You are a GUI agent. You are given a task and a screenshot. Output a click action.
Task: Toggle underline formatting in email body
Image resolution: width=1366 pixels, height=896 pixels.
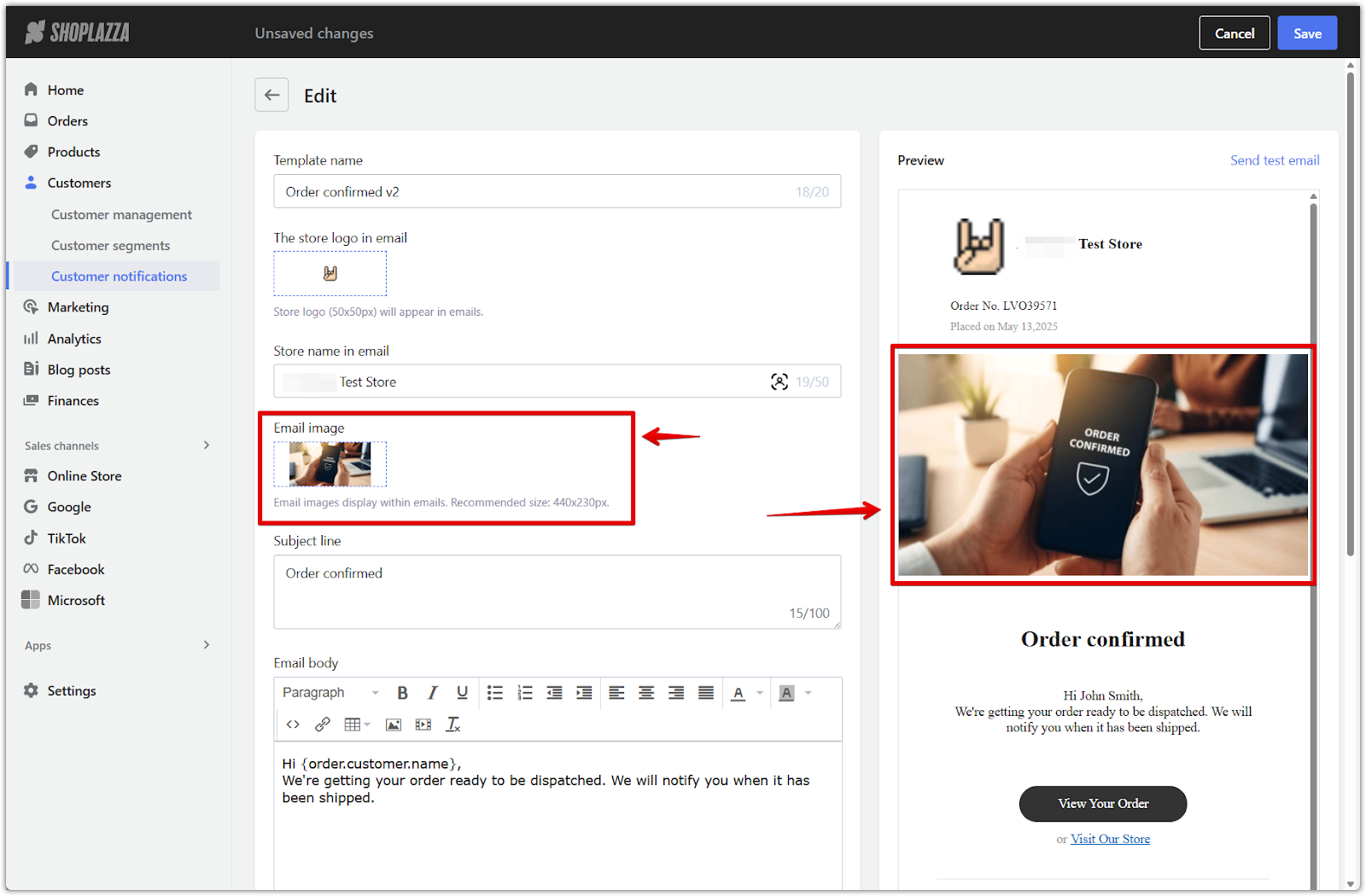pos(462,693)
